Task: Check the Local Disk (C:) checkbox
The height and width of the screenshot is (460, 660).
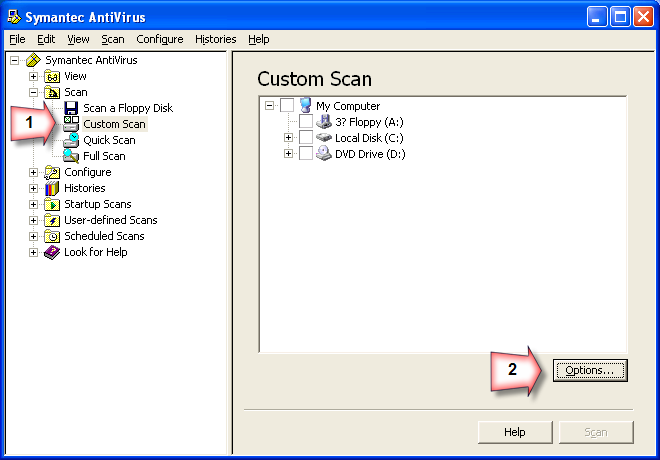Action: tap(306, 138)
